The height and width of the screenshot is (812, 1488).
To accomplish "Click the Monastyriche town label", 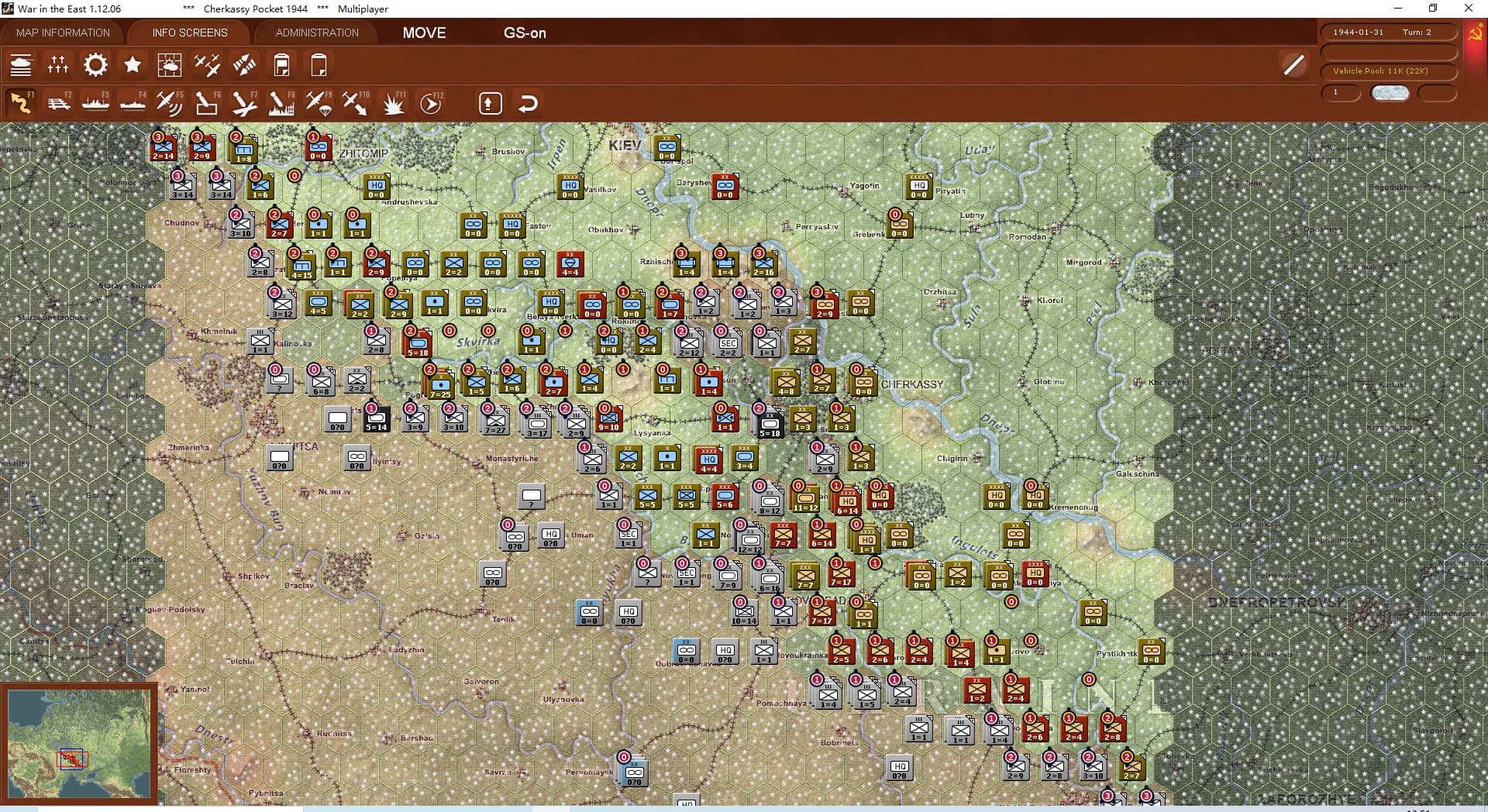I will [511, 458].
